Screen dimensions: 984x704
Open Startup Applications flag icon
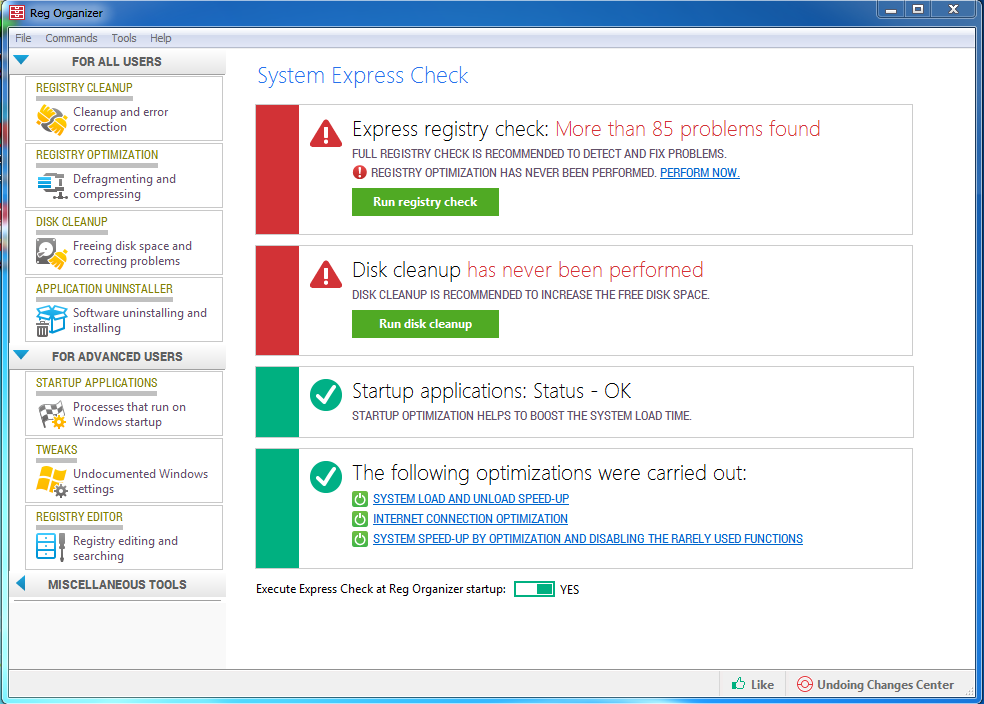click(x=51, y=414)
